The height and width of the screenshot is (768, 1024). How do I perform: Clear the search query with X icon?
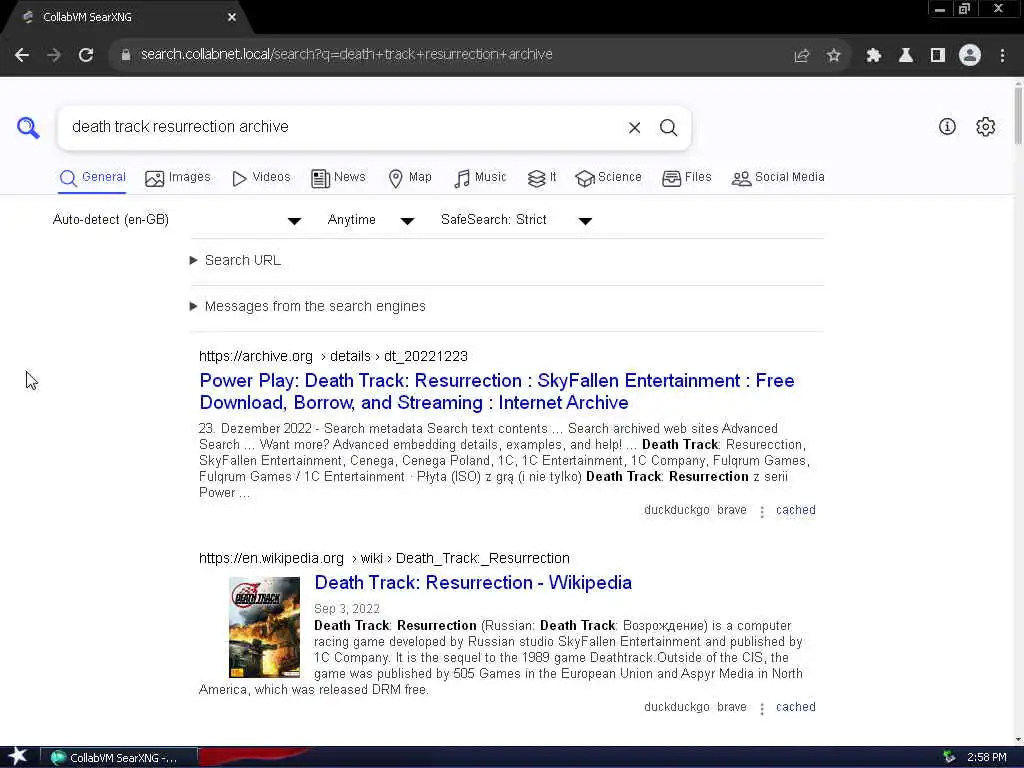coord(634,127)
